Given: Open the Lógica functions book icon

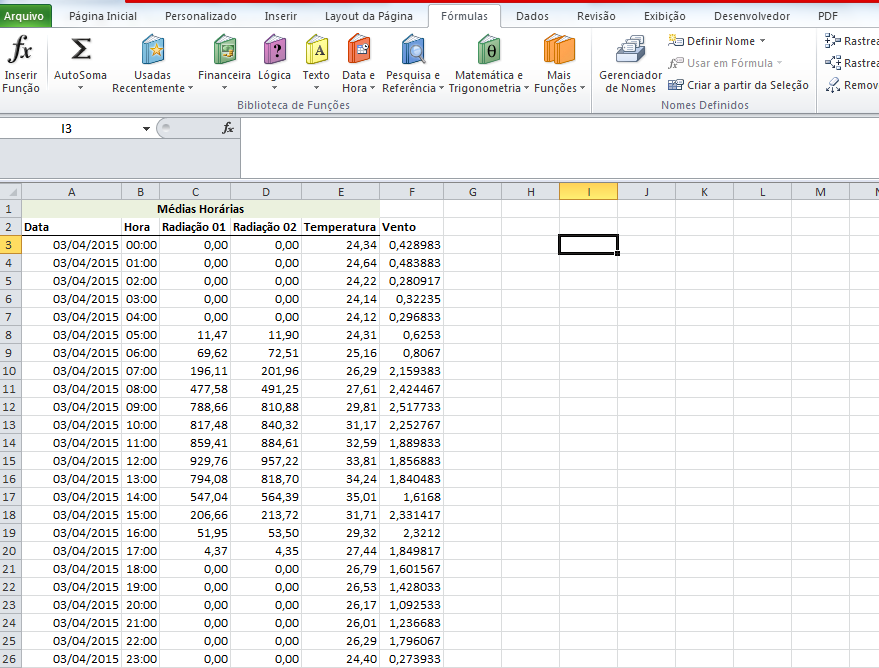Looking at the screenshot, I should coord(274,50).
